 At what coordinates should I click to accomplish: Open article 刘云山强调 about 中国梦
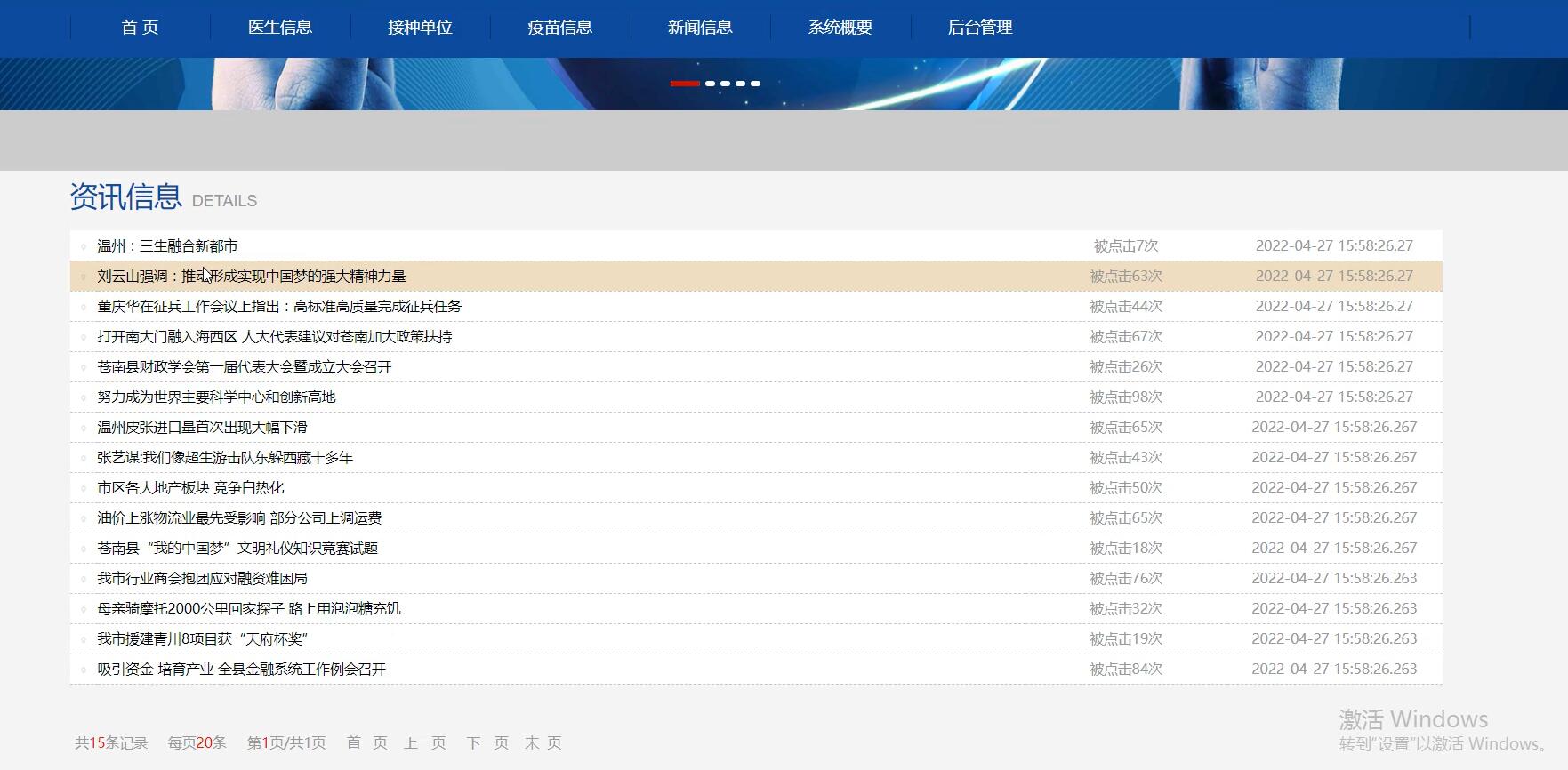click(x=252, y=277)
